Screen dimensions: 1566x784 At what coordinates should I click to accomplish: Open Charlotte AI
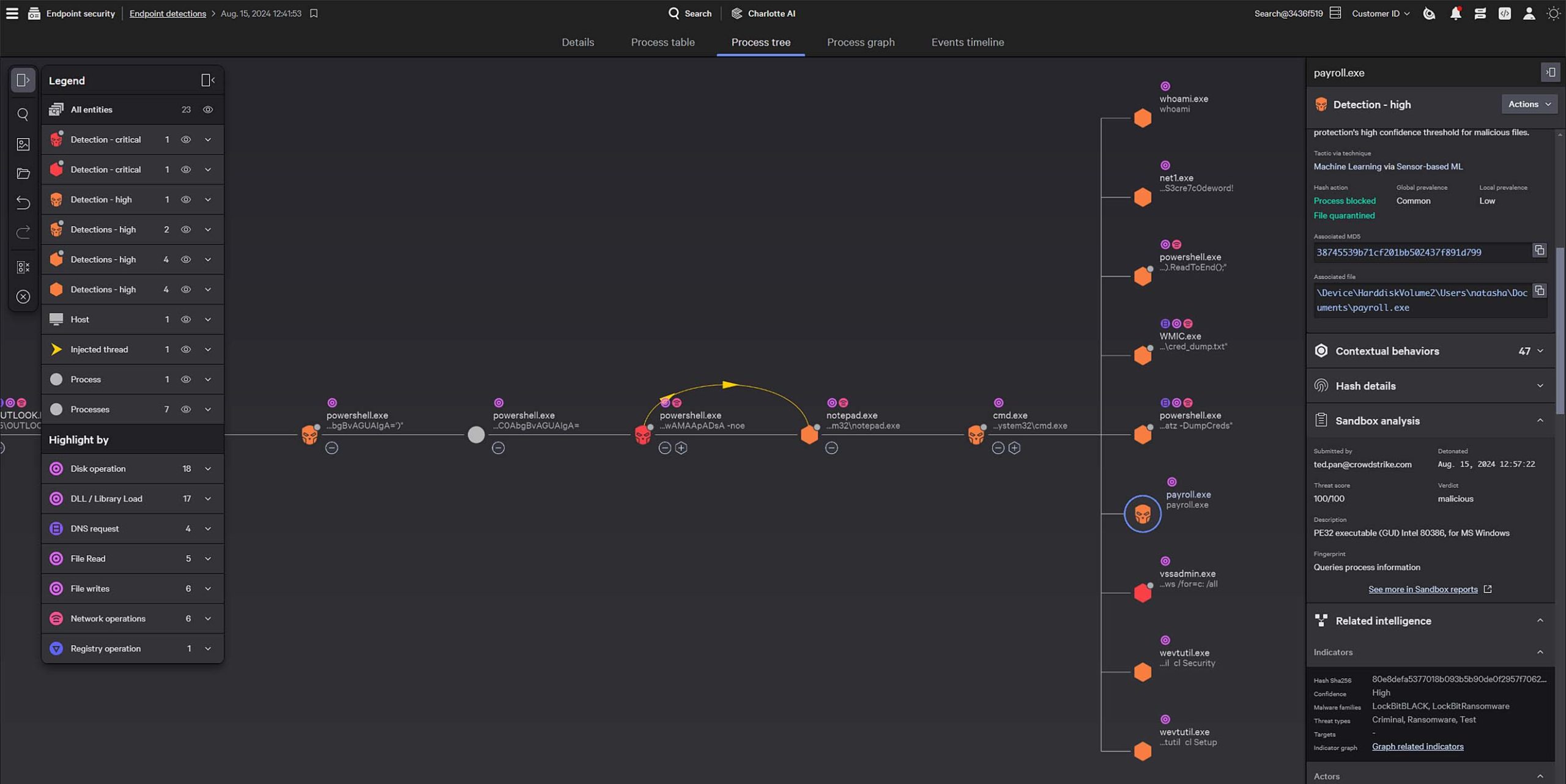pyautogui.click(x=763, y=13)
